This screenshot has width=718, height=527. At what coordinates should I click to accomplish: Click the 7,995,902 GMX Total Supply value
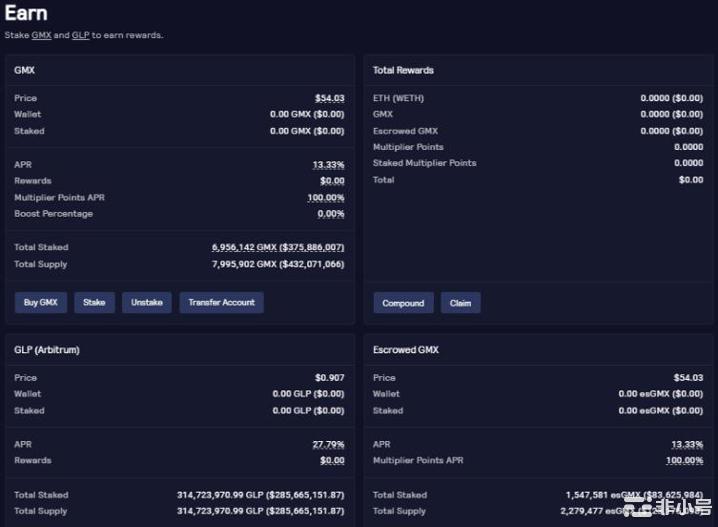(x=278, y=264)
